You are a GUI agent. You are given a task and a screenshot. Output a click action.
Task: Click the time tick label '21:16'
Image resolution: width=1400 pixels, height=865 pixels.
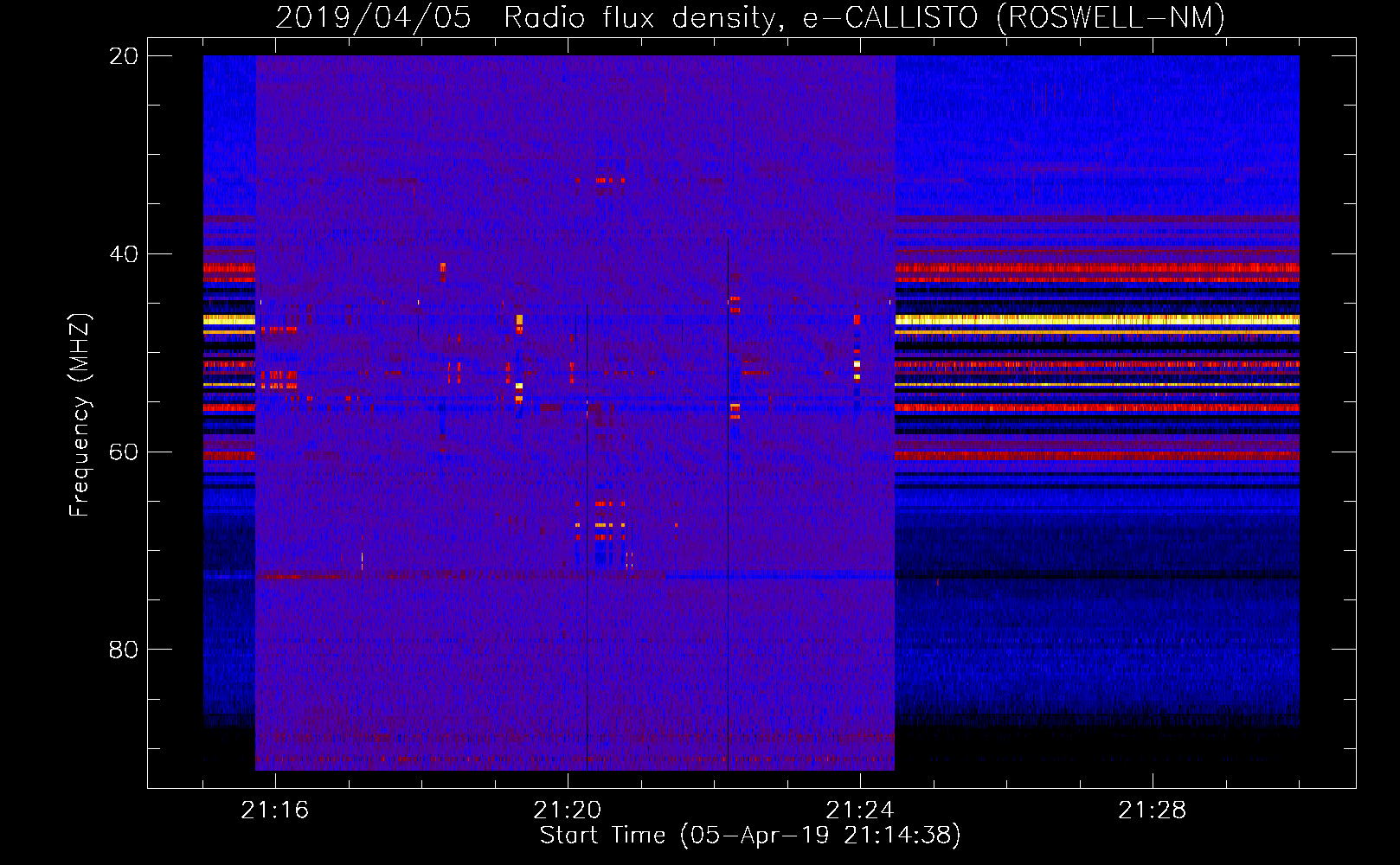pos(275,811)
